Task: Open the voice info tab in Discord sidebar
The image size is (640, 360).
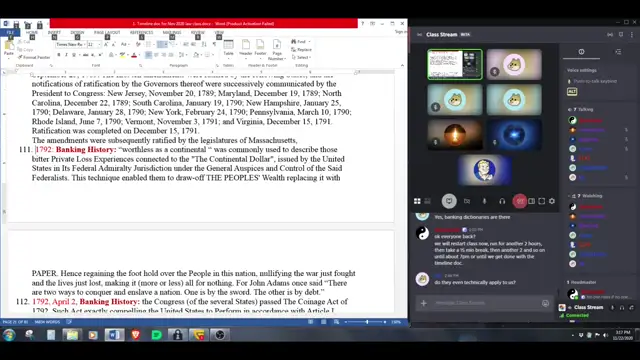Action: coord(581,52)
